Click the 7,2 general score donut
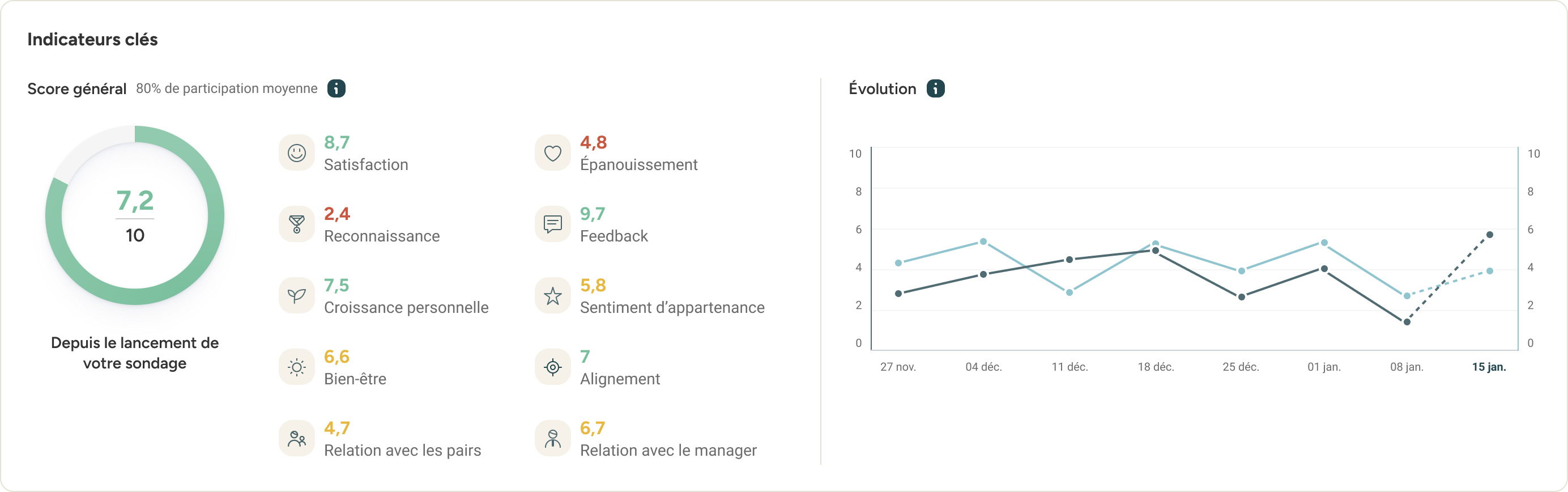1568x492 pixels. pos(134,215)
